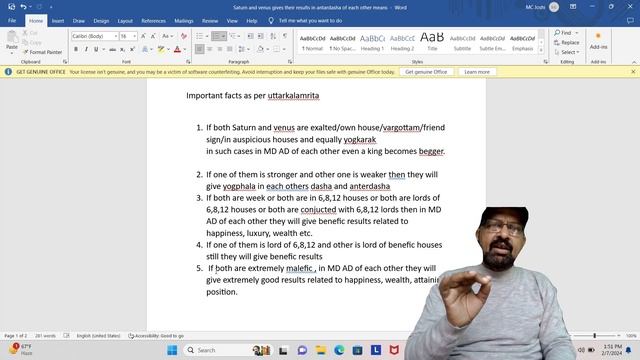Click the Add-ins icon

coord(598,41)
